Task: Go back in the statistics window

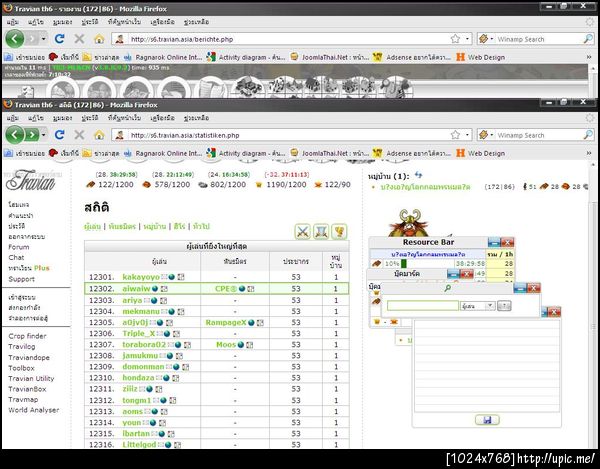Action: [15, 135]
